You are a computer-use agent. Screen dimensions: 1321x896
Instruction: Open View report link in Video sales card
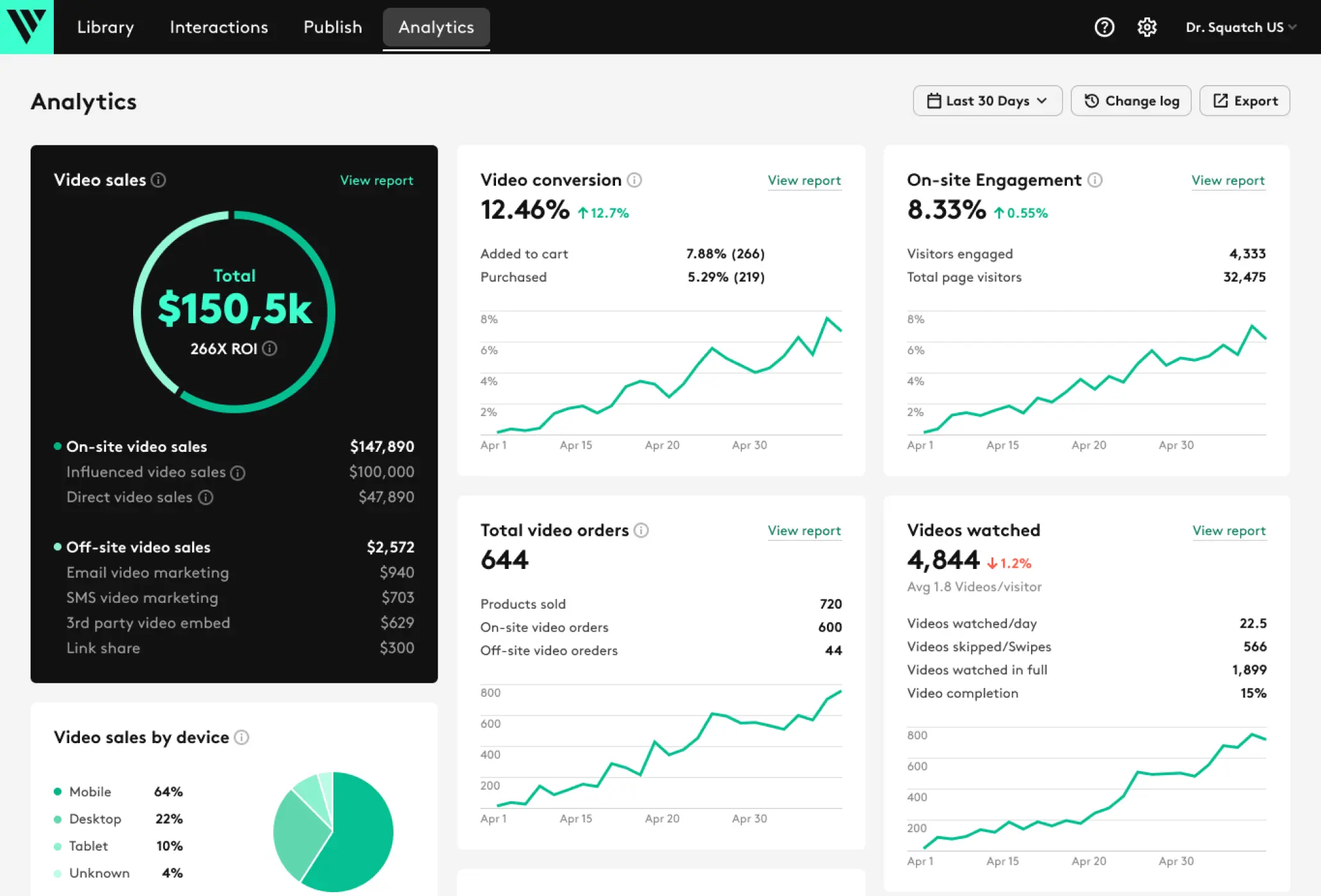click(x=376, y=180)
